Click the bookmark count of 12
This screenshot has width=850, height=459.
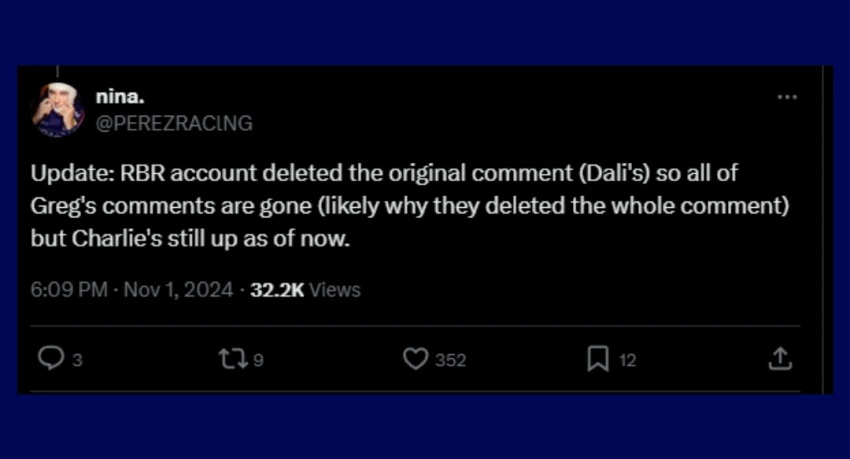[627, 360]
